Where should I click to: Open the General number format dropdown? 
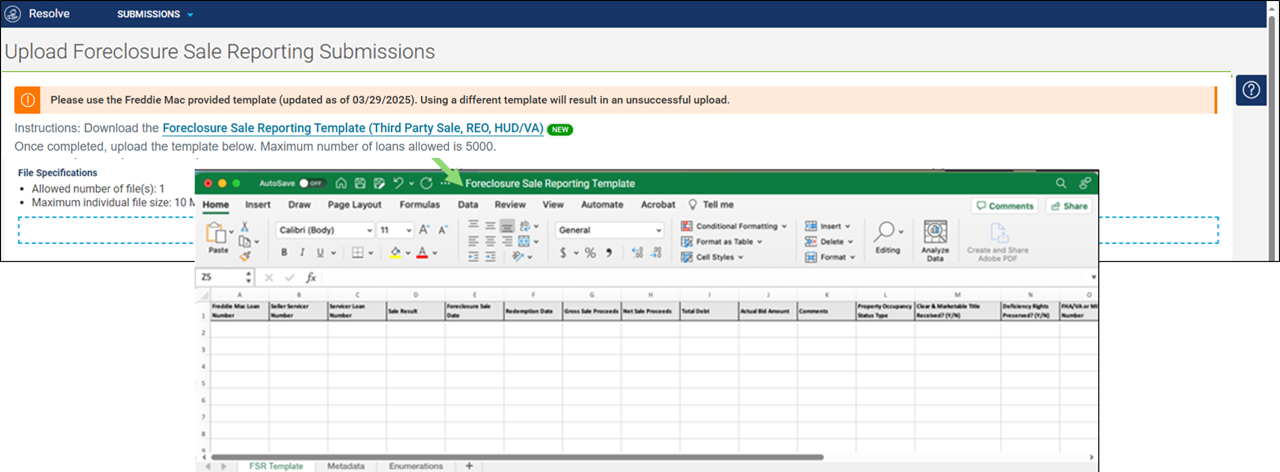point(610,230)
